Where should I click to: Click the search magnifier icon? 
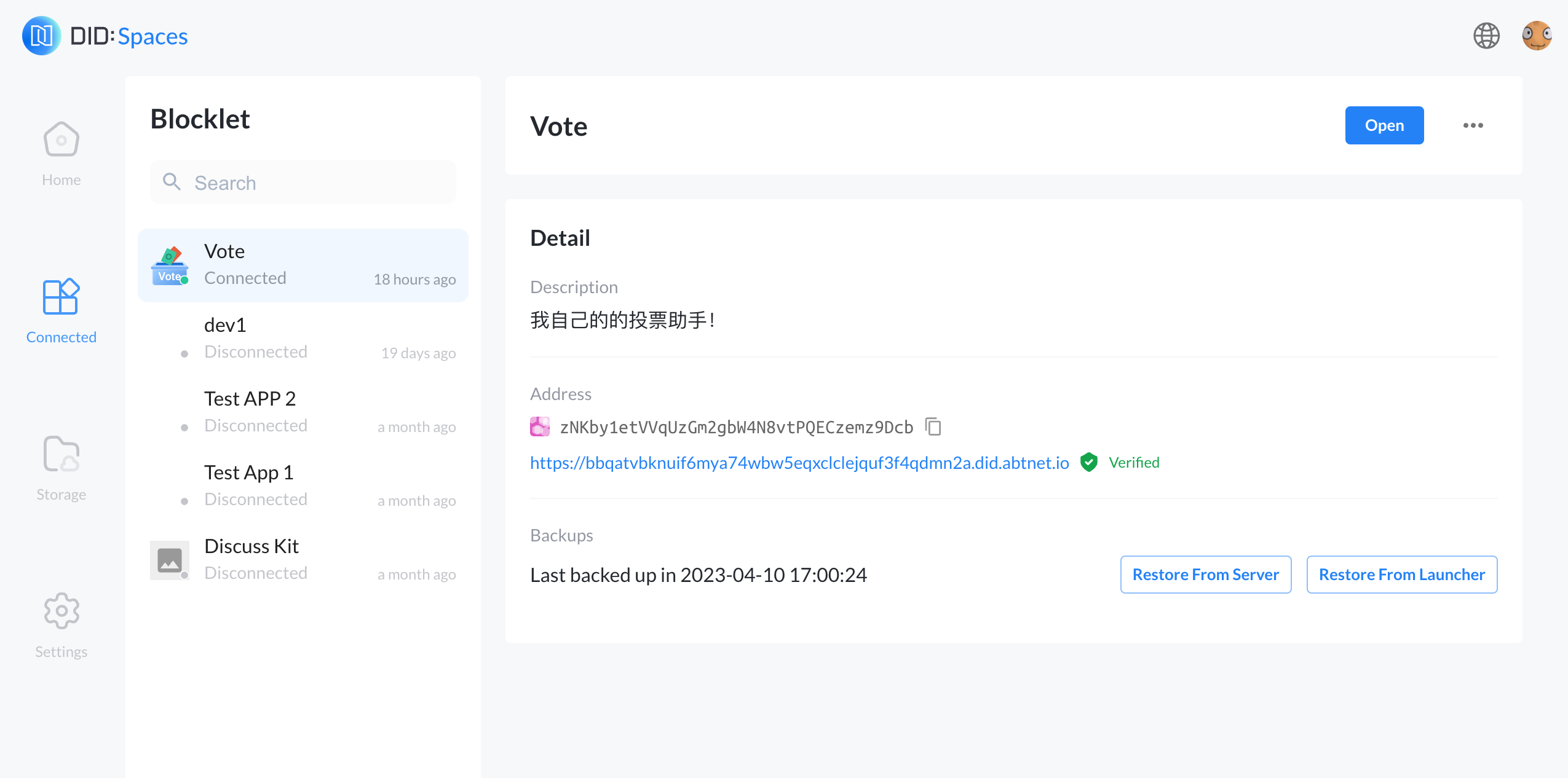point(172,182)
